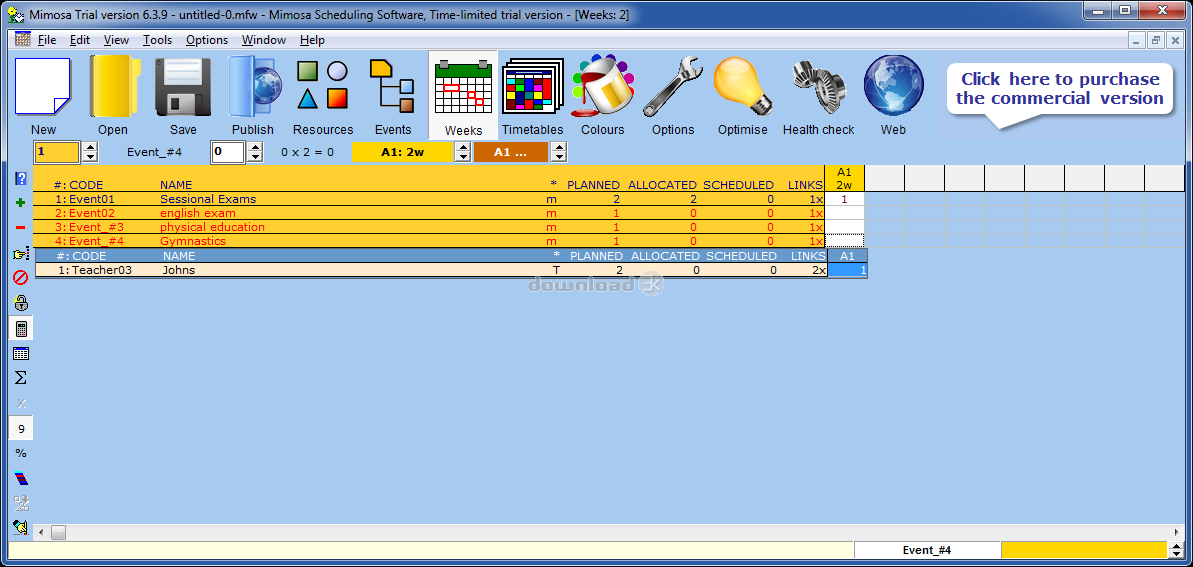
Task: Click the red minus remove icon
Action: 20,228
